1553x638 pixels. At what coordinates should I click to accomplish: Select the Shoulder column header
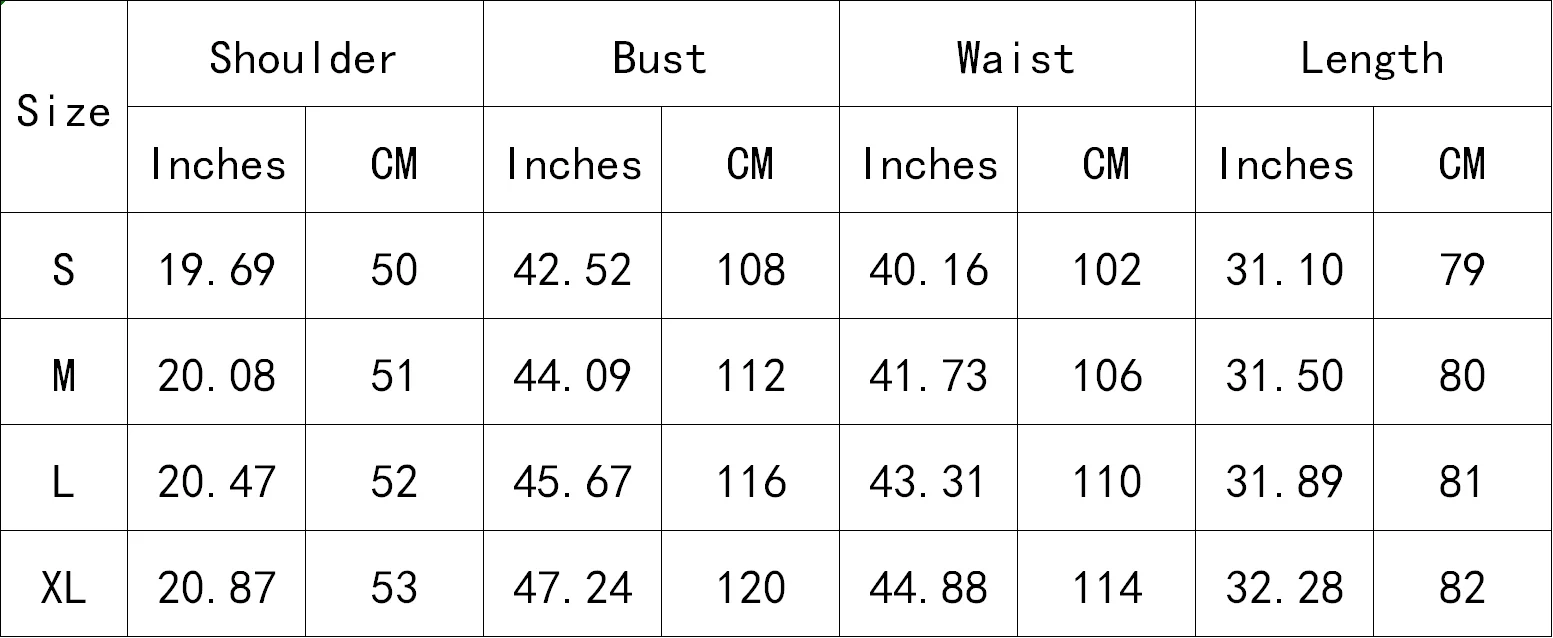coord(305,54)
